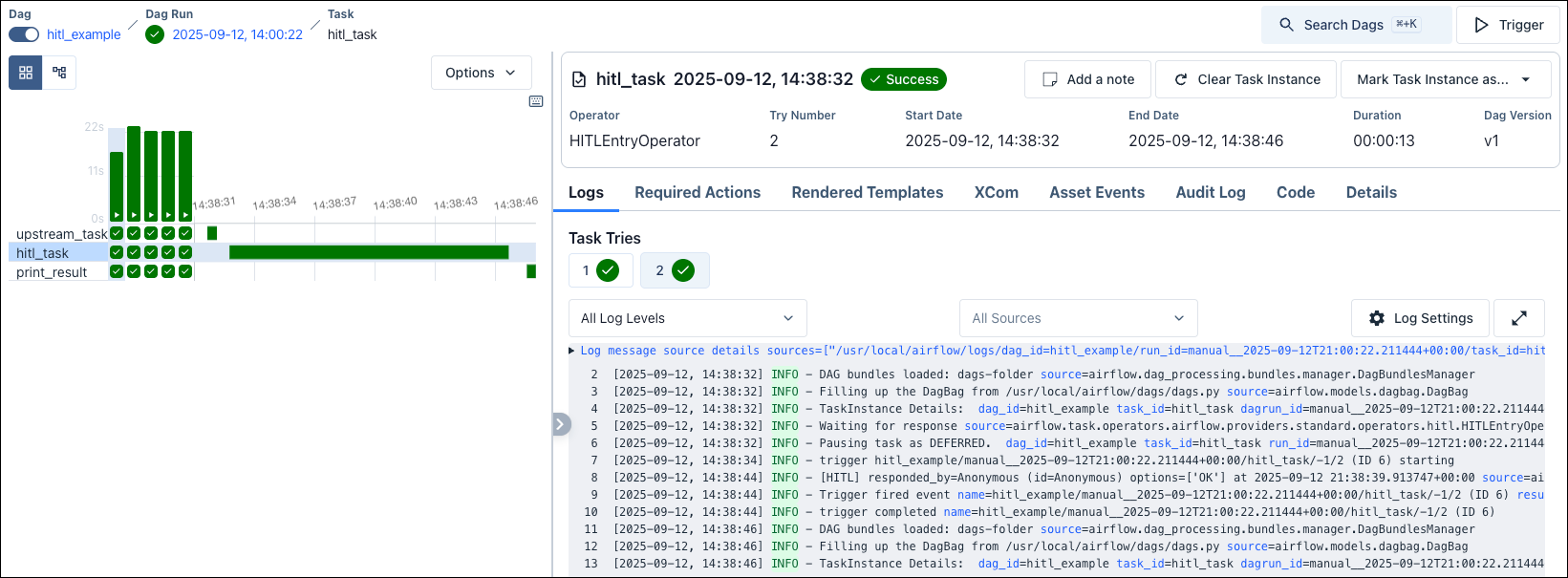
Task: Switch to grid view icon
Action: pos(26,73)
